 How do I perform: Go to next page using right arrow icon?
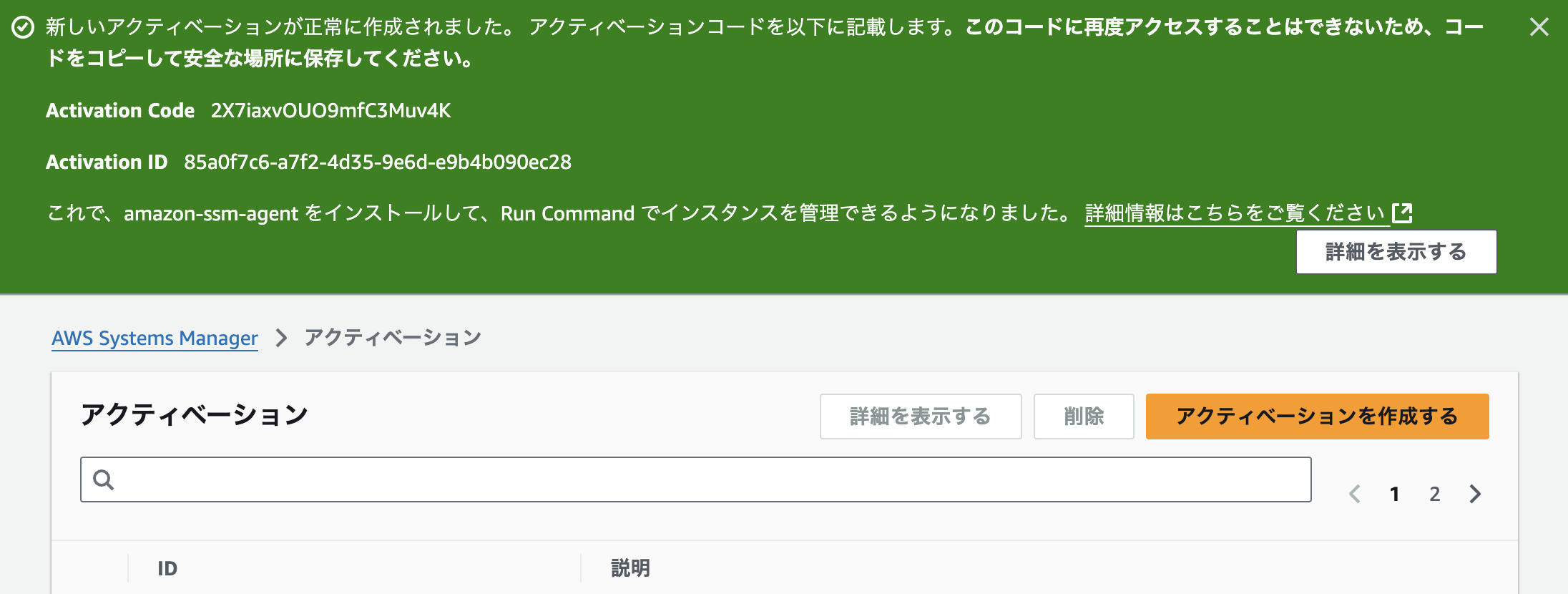[x=1474, y=493]
